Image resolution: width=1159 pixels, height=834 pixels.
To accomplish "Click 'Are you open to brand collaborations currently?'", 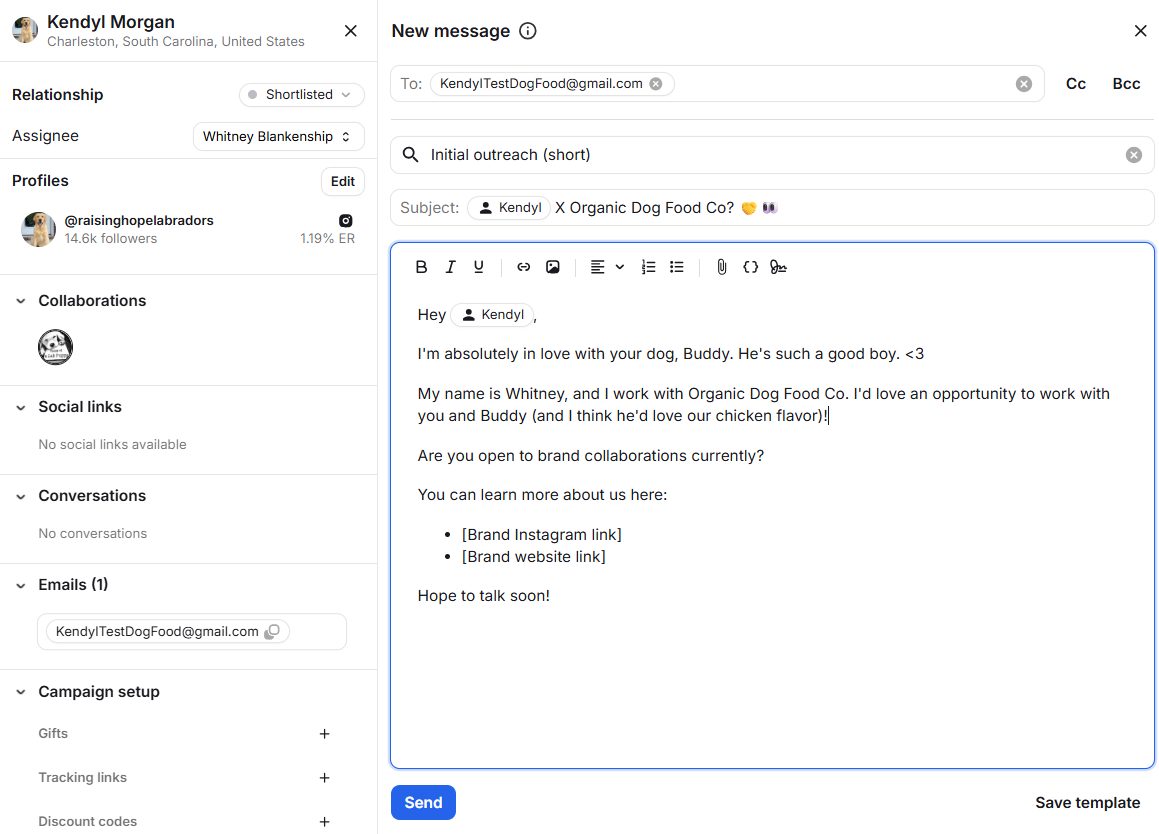I will (x=591, y=455).
